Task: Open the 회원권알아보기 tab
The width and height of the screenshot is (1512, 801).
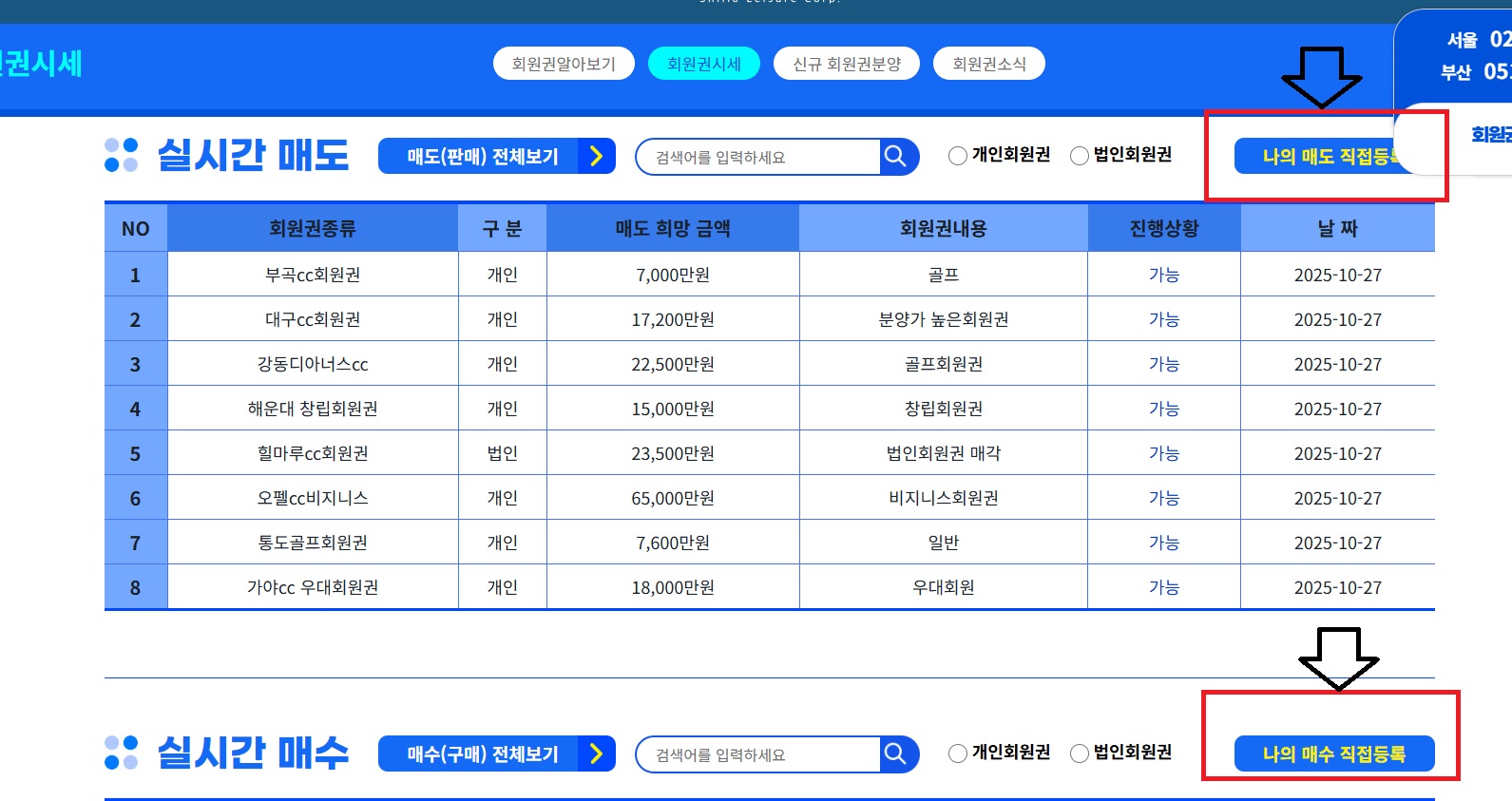Action: (564, 64)
